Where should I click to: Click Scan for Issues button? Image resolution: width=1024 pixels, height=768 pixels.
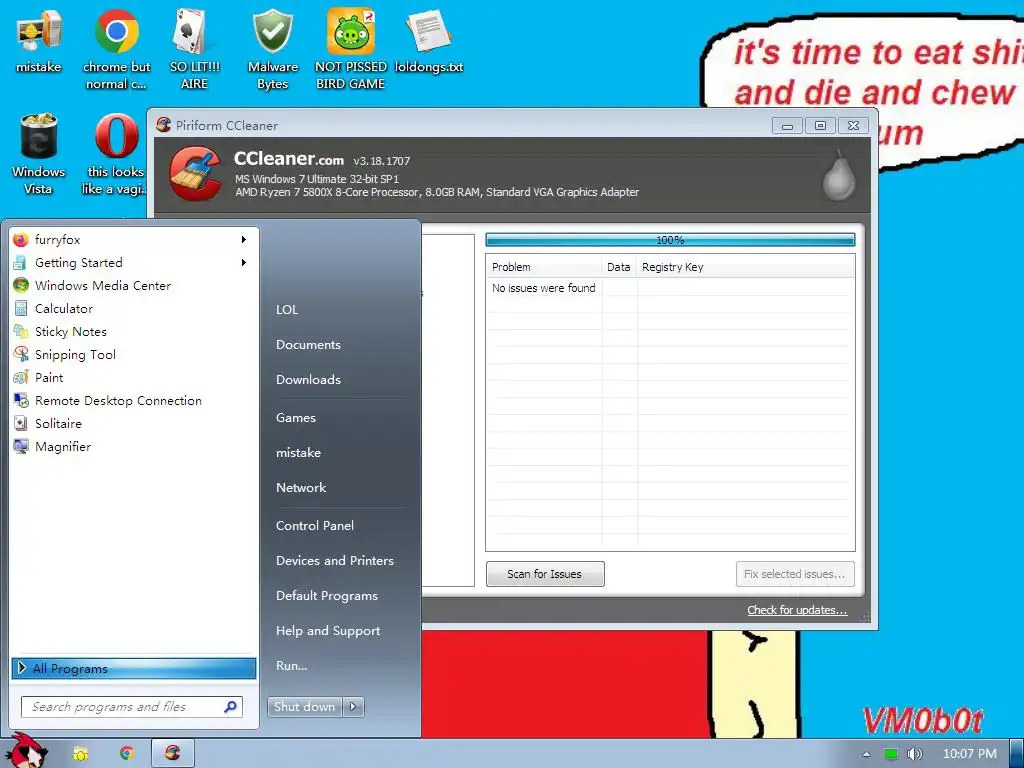point(545,574)
